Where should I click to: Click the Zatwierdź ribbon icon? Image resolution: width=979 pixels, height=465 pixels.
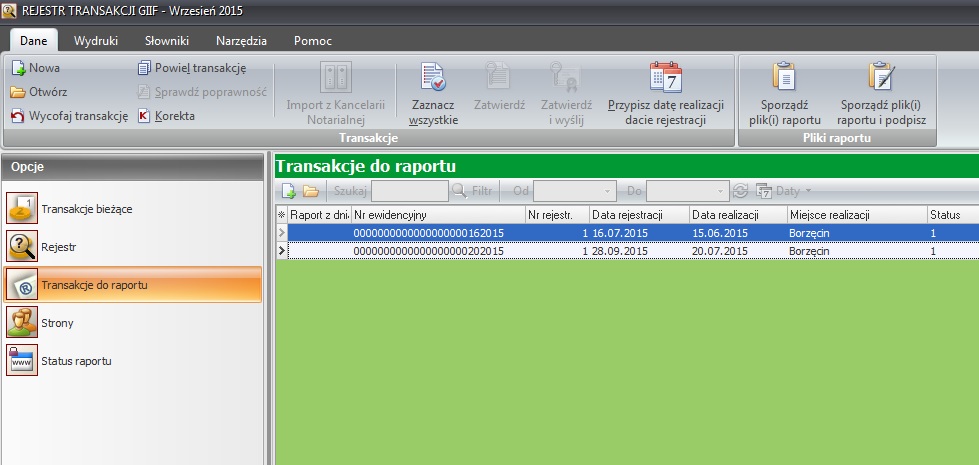(499, 75)
